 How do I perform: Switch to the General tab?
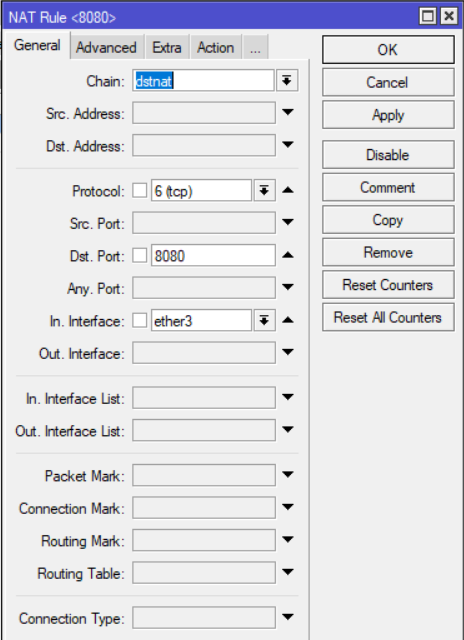[x=37, y=45]
